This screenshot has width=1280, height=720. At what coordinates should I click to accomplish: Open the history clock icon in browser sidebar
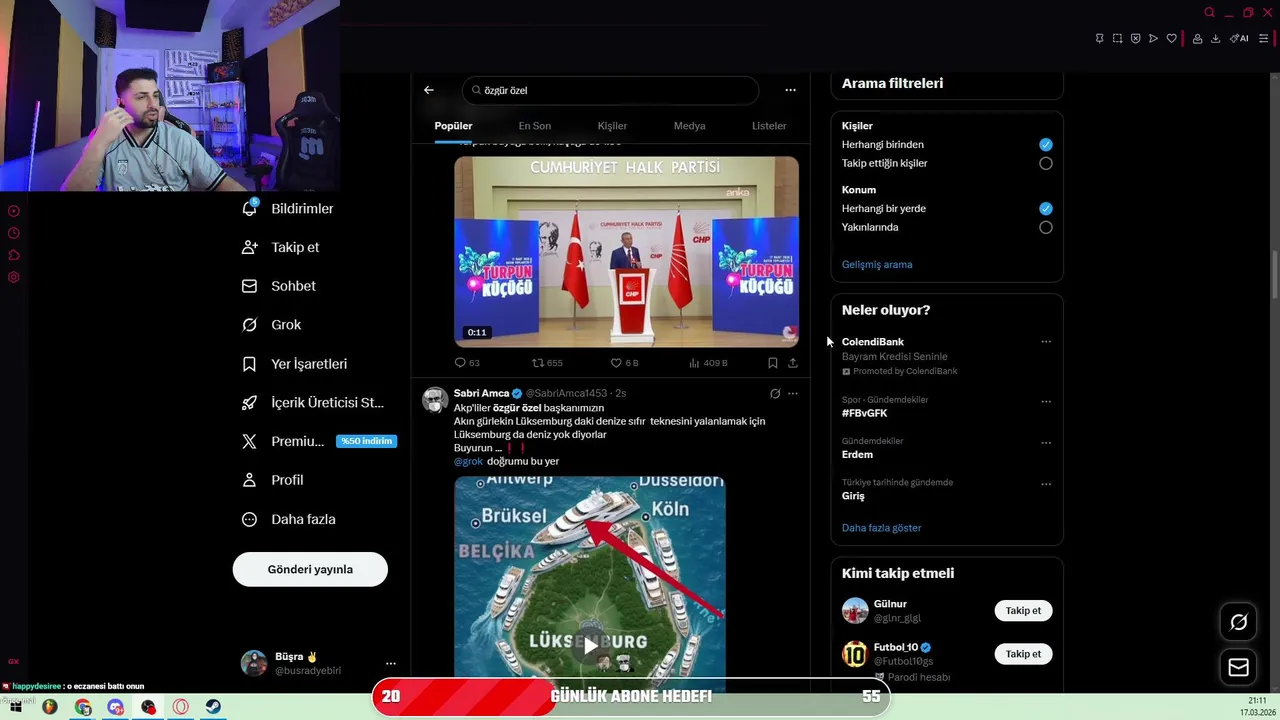14,233
